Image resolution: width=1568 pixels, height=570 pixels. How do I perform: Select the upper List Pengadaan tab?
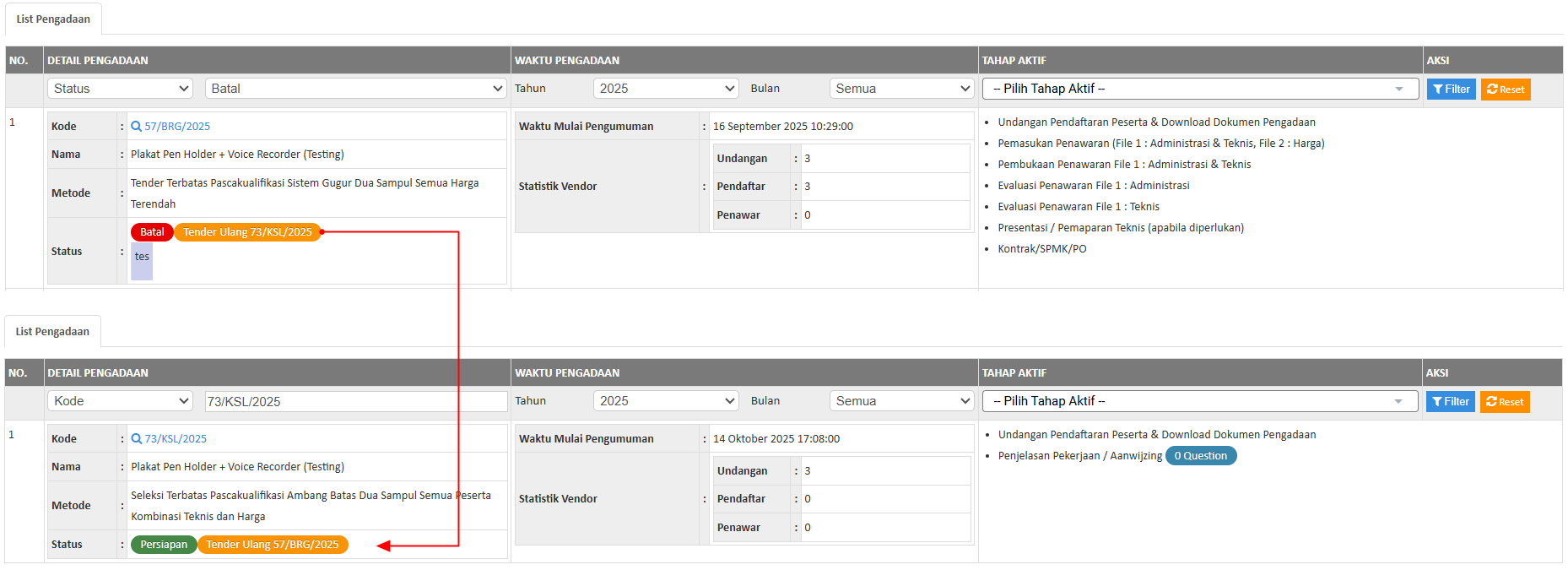point(53,19)
